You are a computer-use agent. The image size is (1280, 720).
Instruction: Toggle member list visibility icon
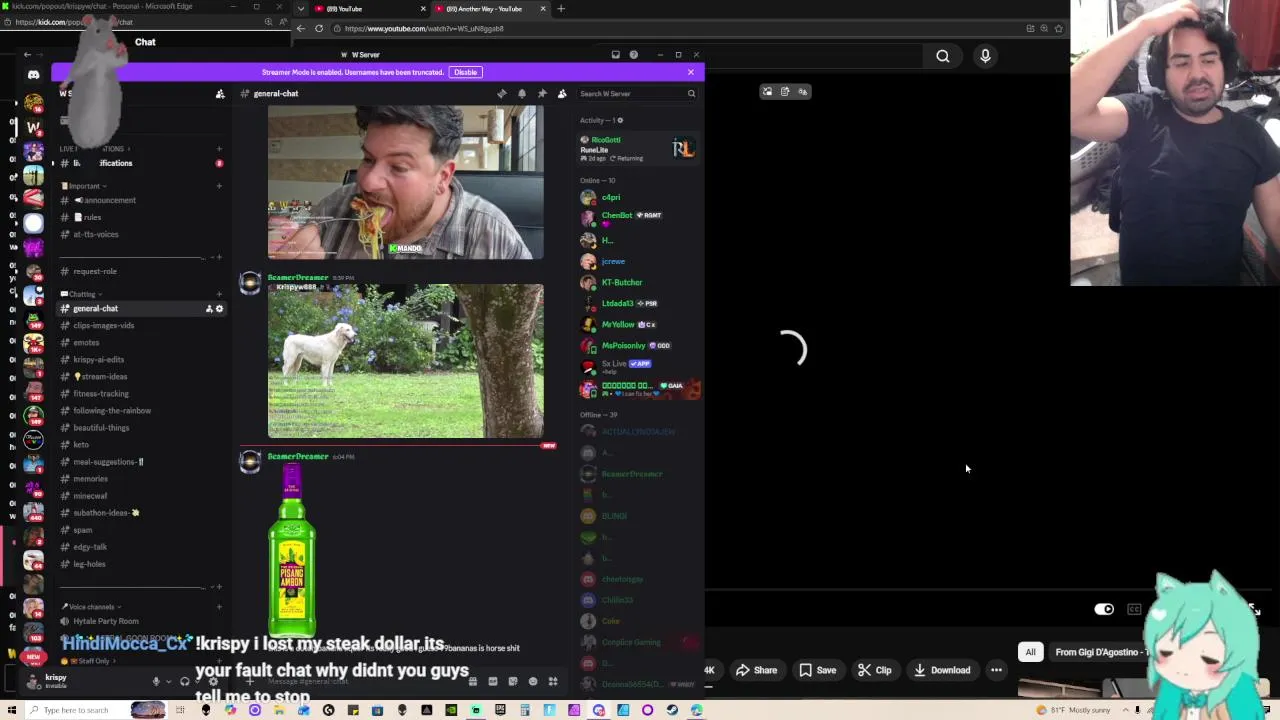(562, 93)
